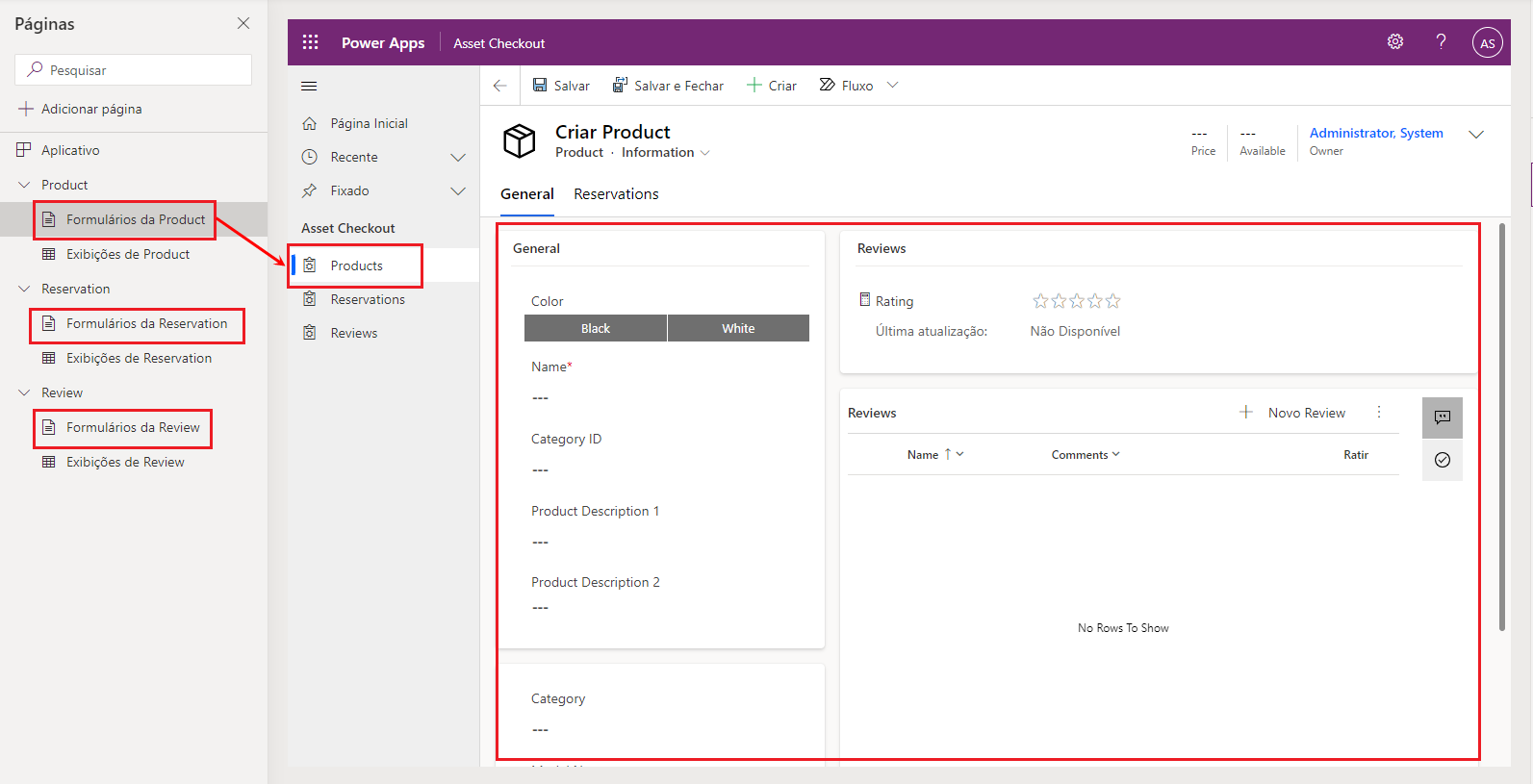Click the back arrow in command bar

click(499, 86)
